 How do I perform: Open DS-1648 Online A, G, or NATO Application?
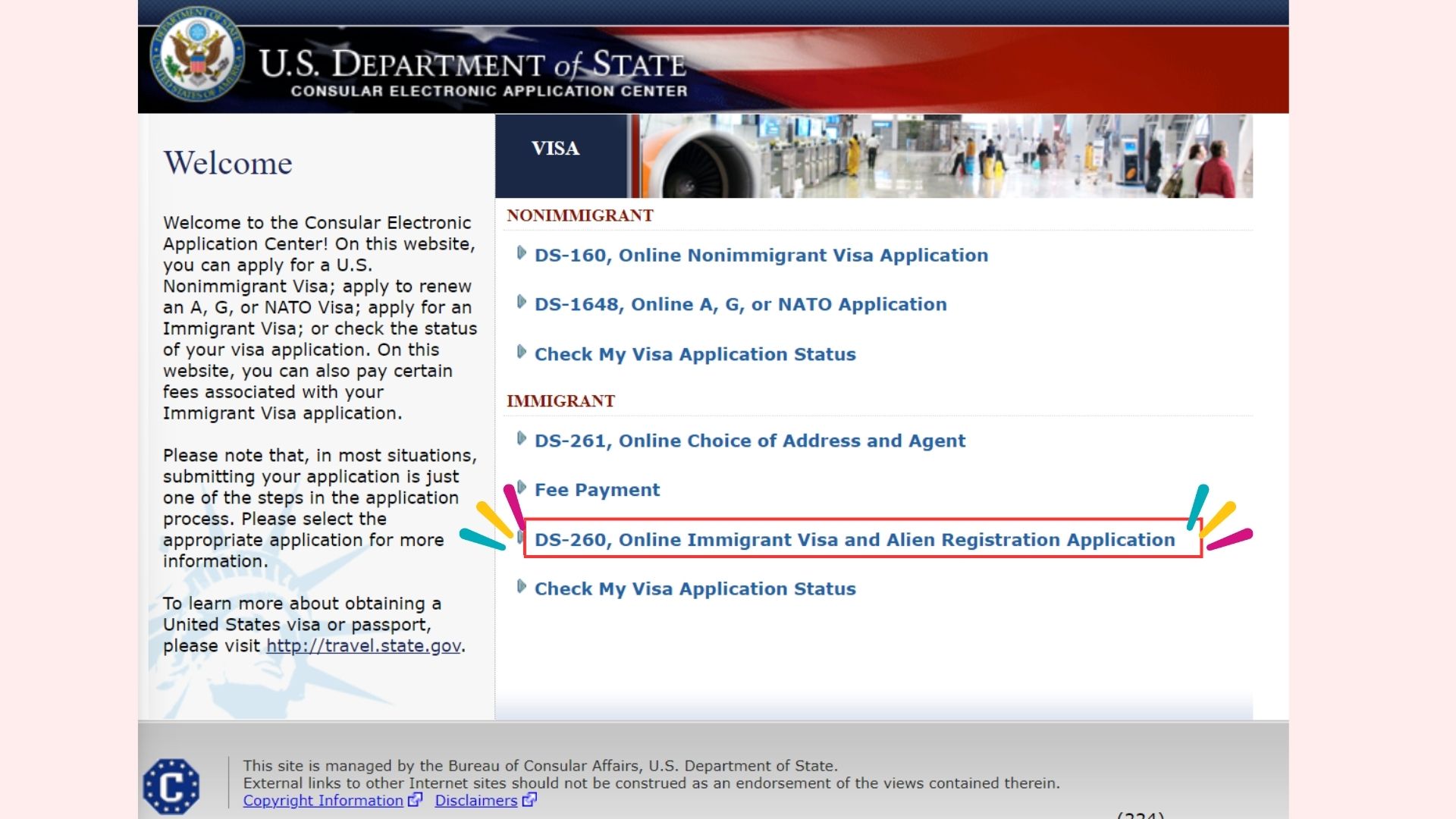[x=741, y=305]
